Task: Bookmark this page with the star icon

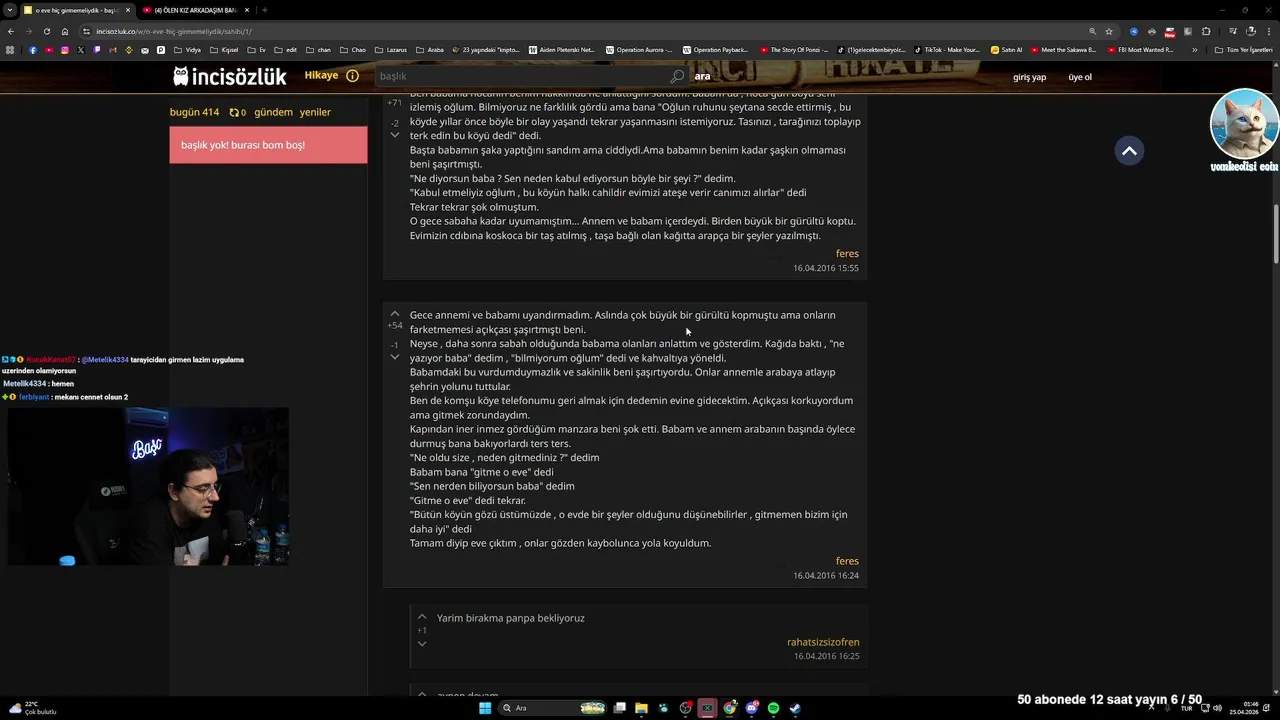Action: (x=1109, y=31)
